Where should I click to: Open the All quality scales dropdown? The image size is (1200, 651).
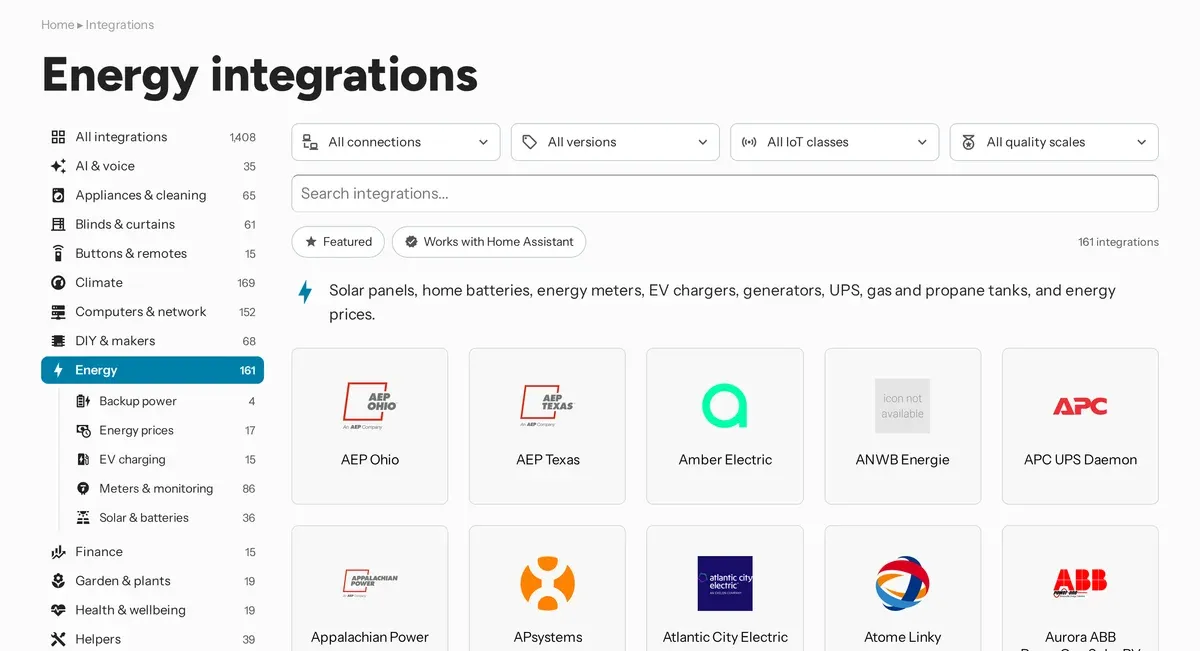coord(1054,142)
